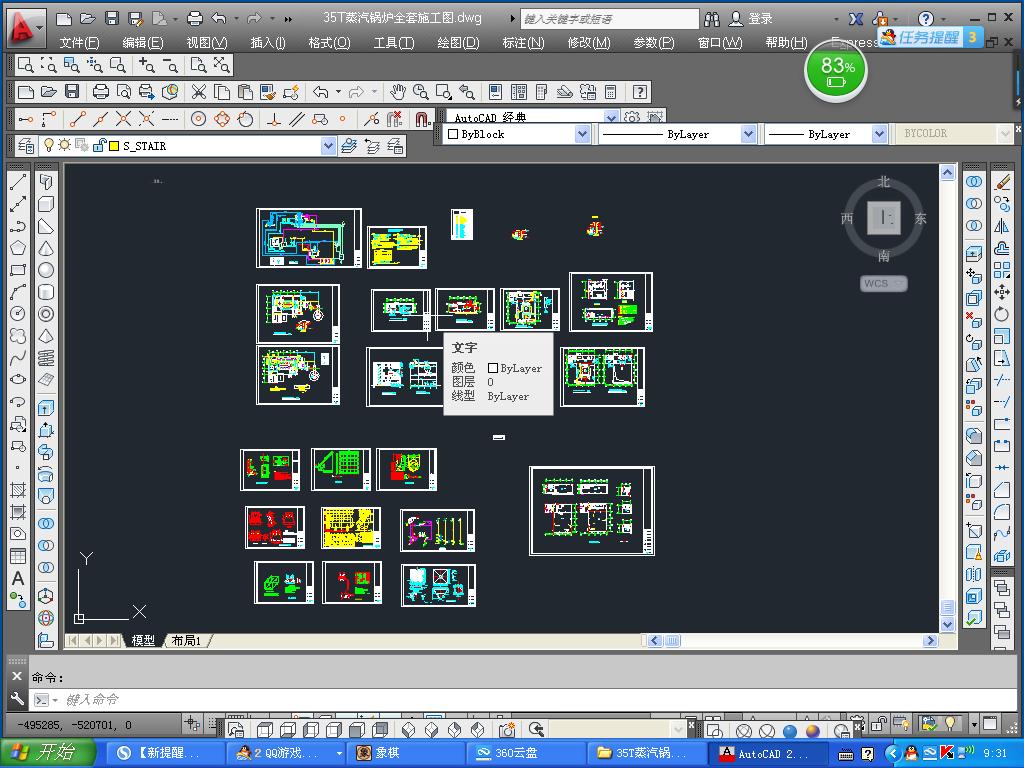This screenshot has height=768, width=1024.
Task: Click the Help question mark icon in toolbar
Action: 640,91
